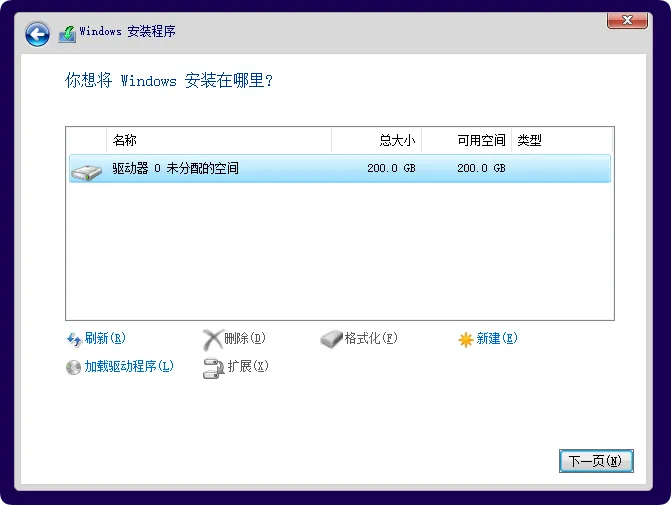Close the Windows setup window

[627, 20]
